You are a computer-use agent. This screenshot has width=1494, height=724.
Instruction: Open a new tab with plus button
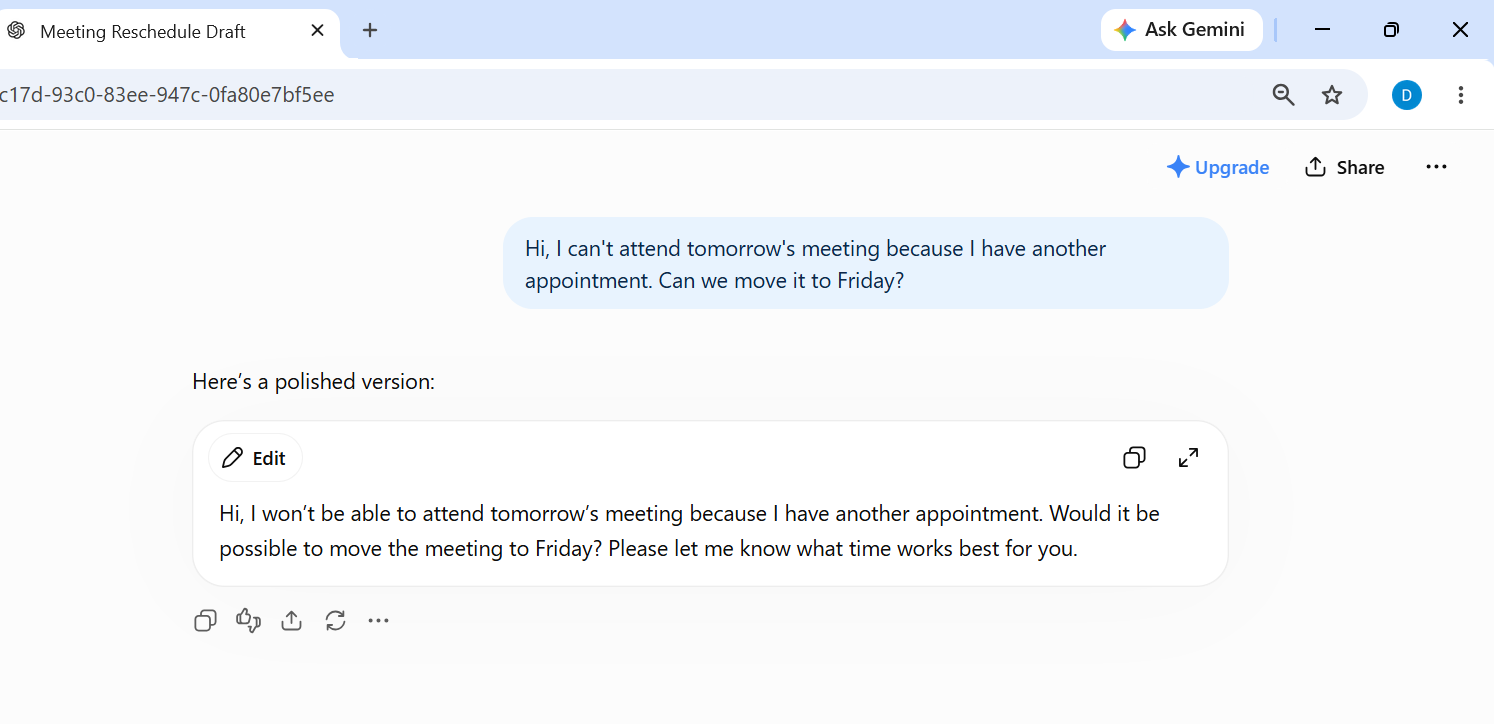point(370,30)
